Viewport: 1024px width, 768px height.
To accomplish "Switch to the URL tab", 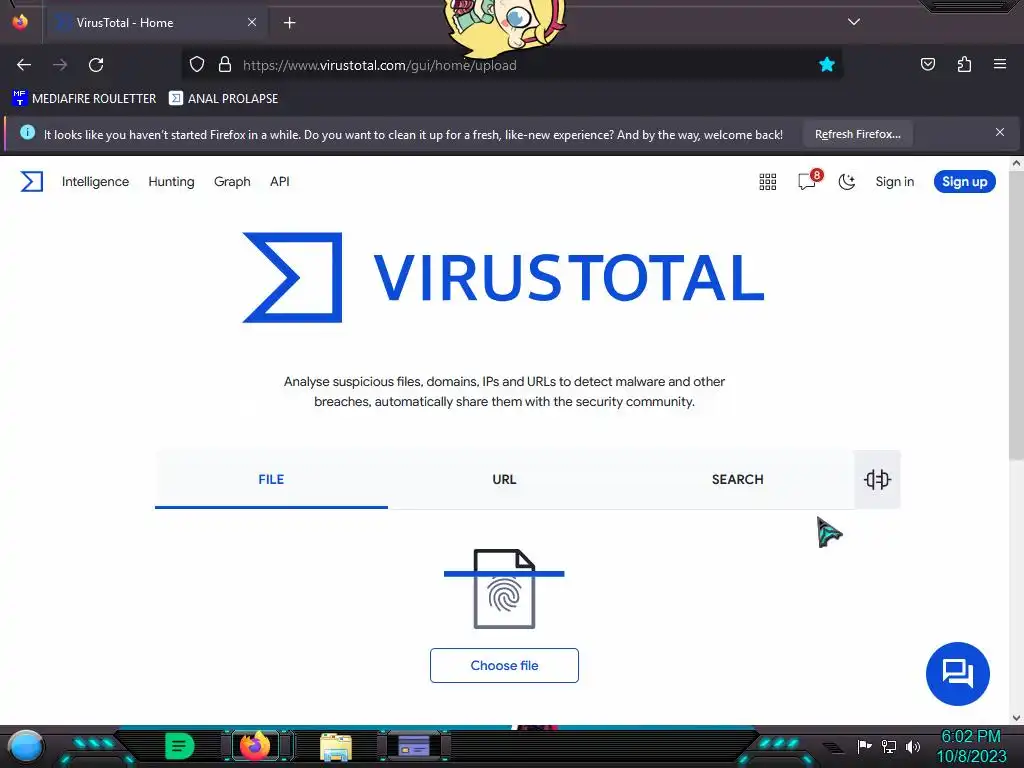I will (504, 479).
